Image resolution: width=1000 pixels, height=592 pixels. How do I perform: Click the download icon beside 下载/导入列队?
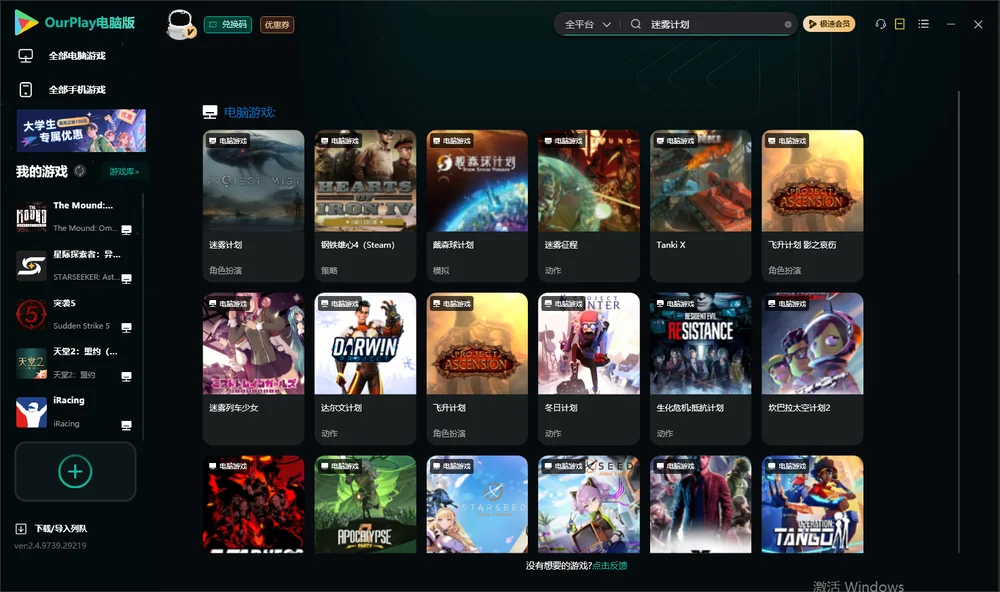coord(21,529)
